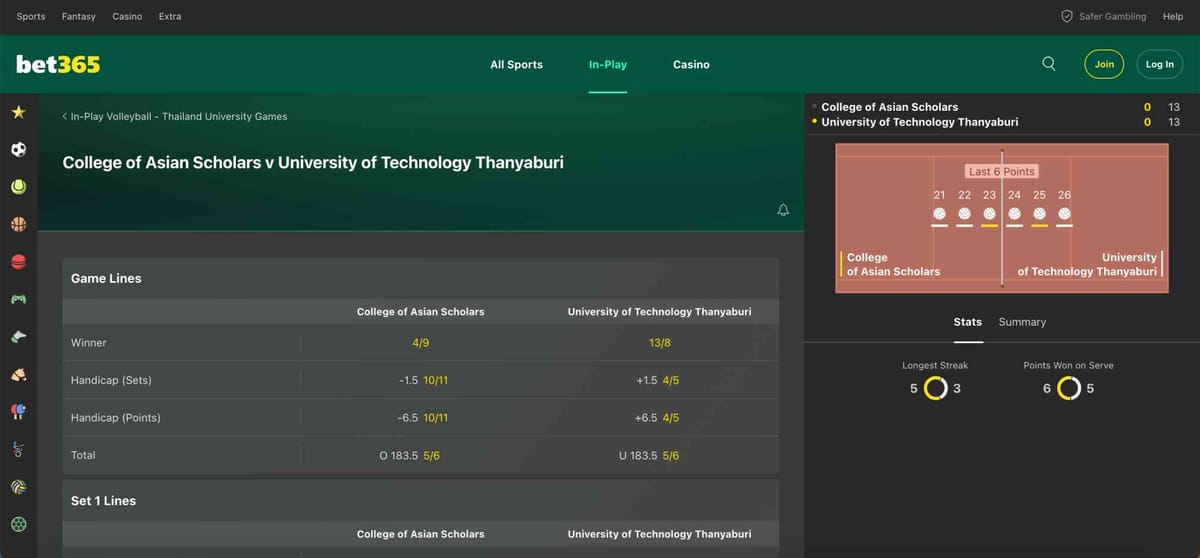Select Handicap Sets -1.5 at 10/11
The width and height of the screenshot is (1200, 558).
pyautogui.click(x=421, y=380)
